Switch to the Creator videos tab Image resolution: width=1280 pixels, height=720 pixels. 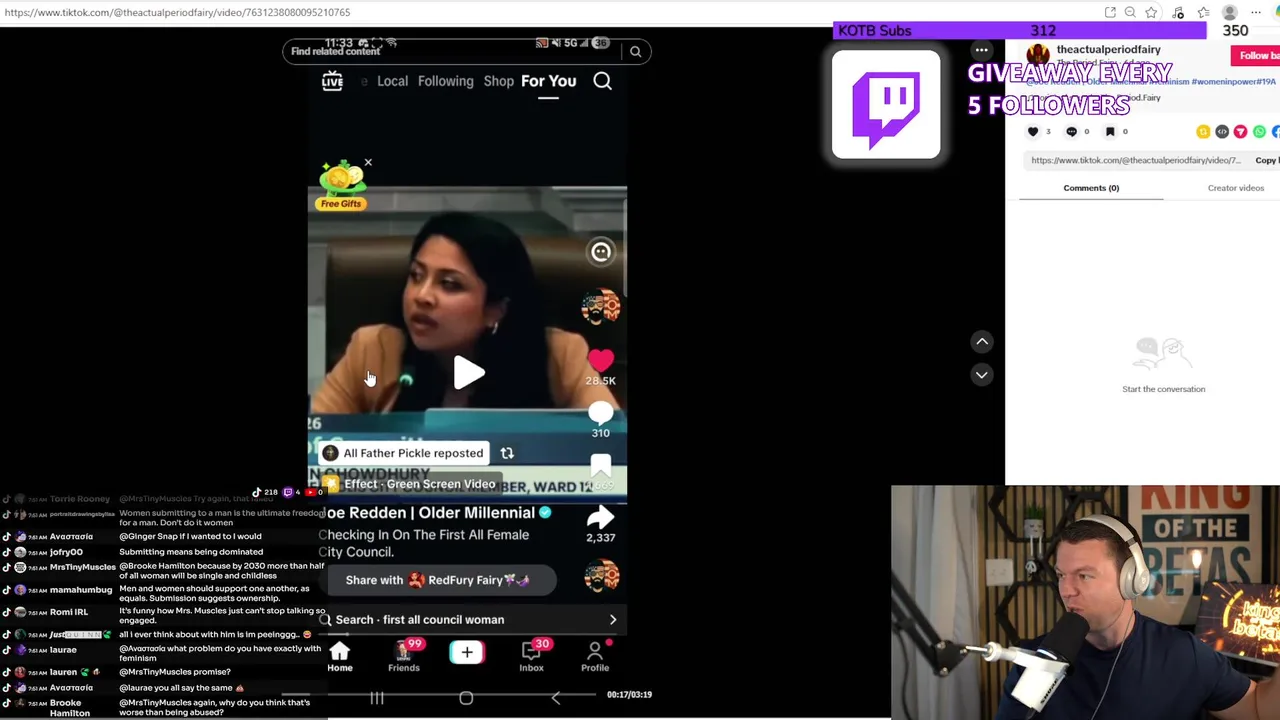coord(1236,188)
